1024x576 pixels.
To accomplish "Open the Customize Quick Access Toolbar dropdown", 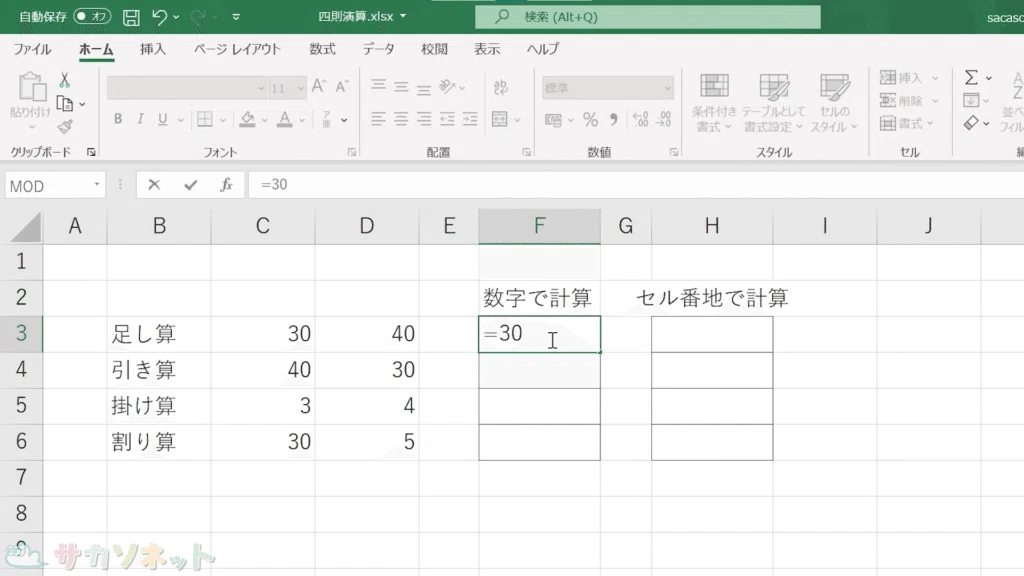I will 236,17.
